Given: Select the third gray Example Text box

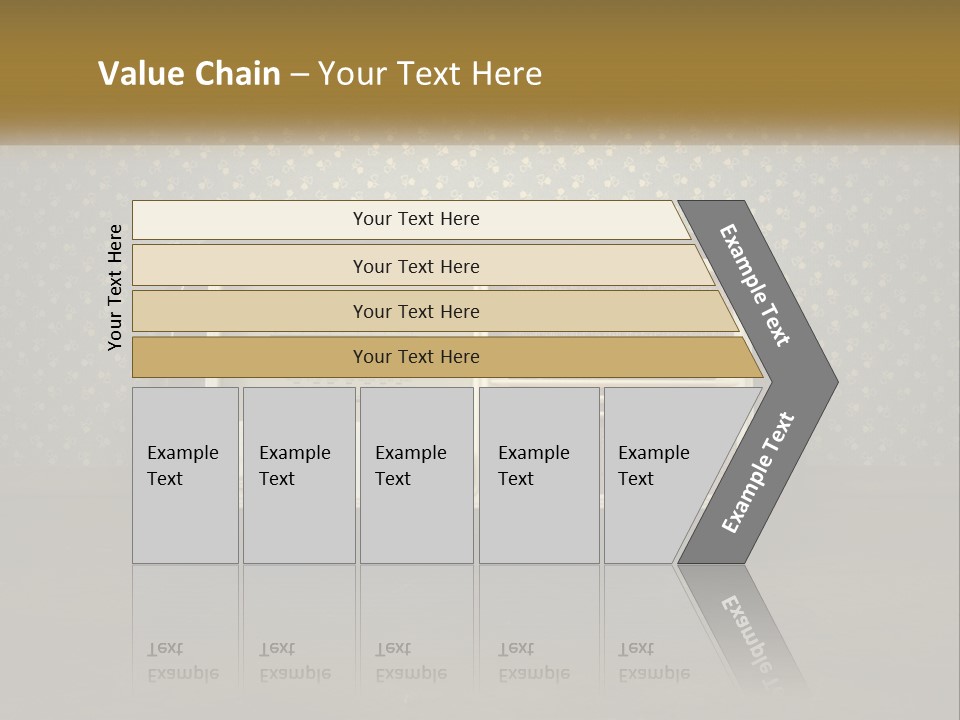Looking at the screenshot, I should pyautogui.click(x=417, y=475).
